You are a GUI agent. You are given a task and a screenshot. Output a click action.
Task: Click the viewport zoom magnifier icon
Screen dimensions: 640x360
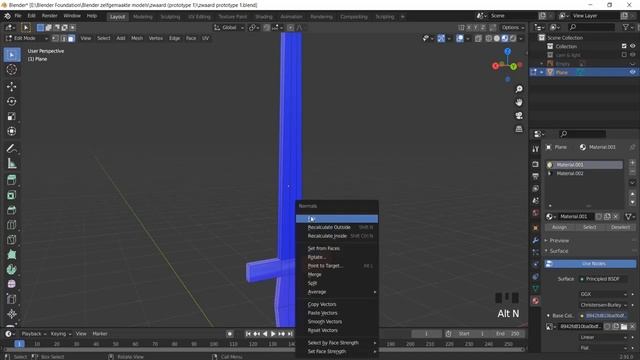[519, 89]
